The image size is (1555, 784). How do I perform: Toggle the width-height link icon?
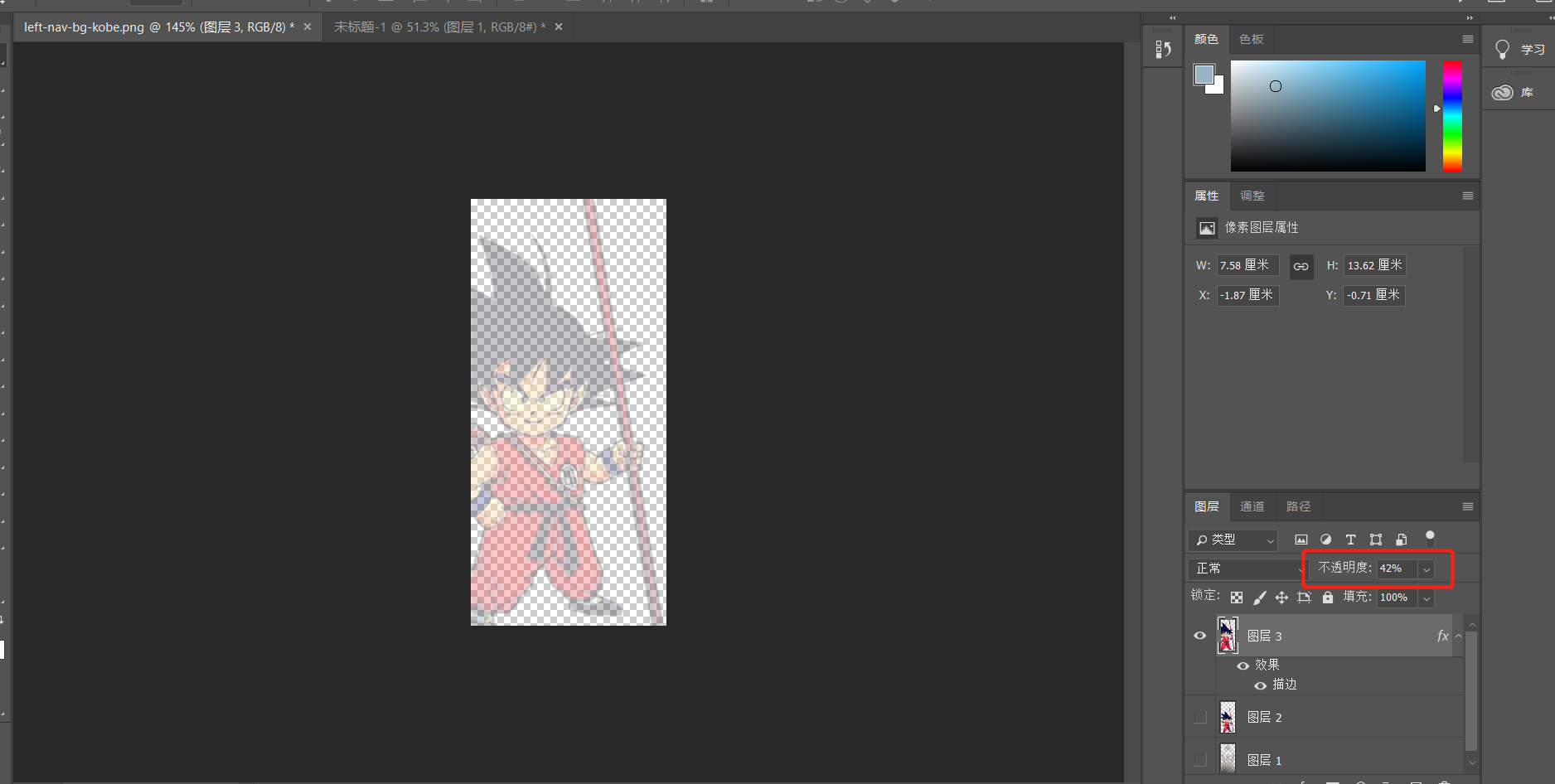(x=1301, y=266)
